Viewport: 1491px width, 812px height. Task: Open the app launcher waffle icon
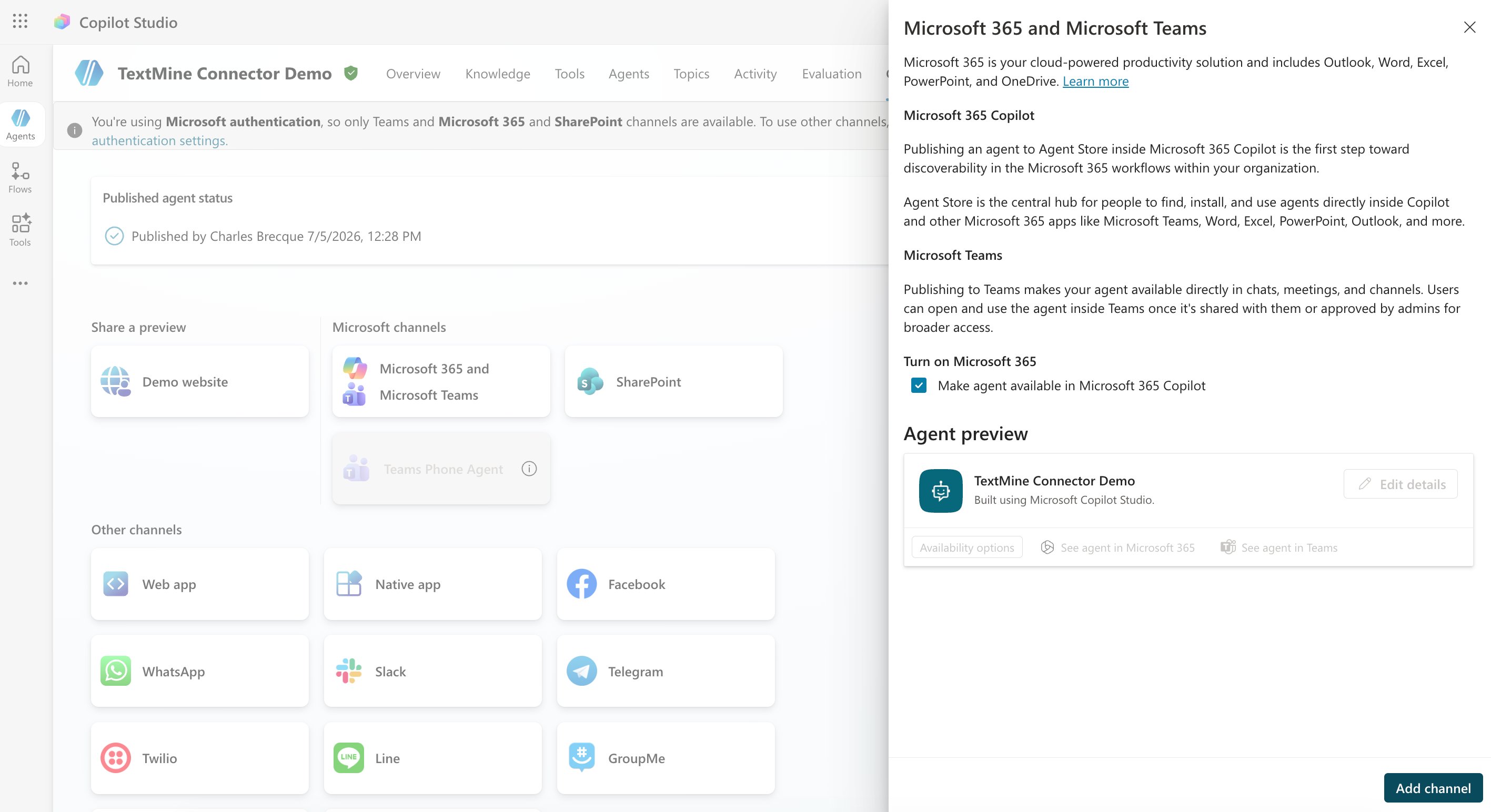click(21, 22)
